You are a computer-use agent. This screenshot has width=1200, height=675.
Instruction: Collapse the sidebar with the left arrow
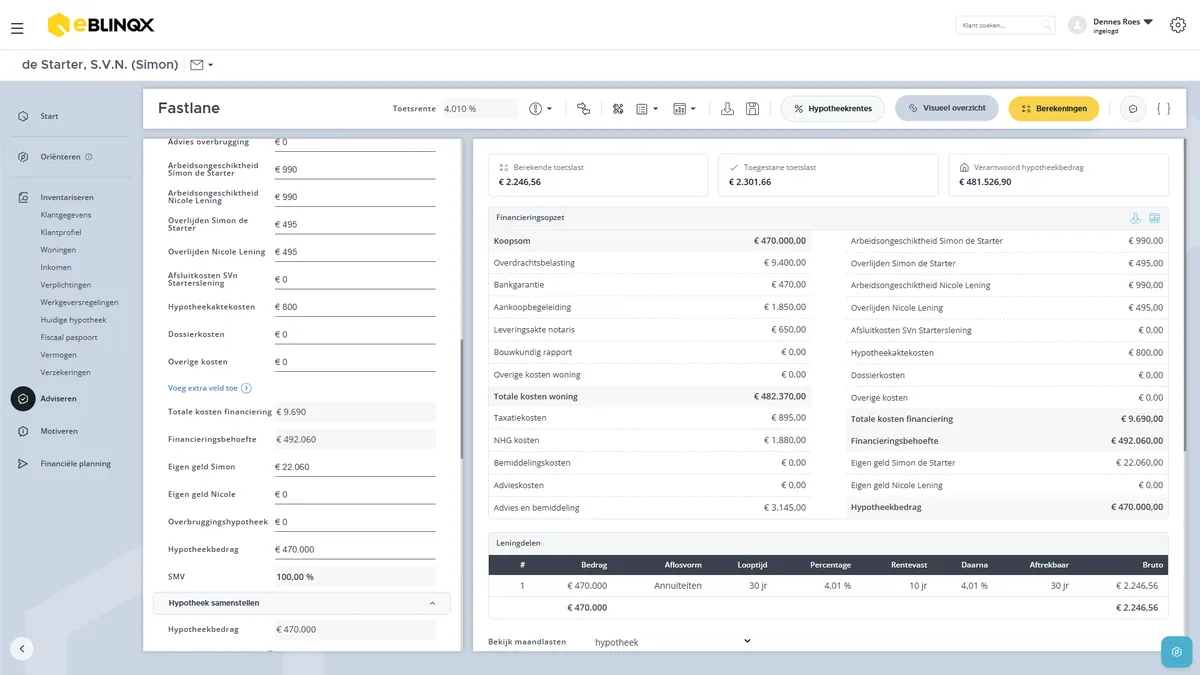click(22, 648)
